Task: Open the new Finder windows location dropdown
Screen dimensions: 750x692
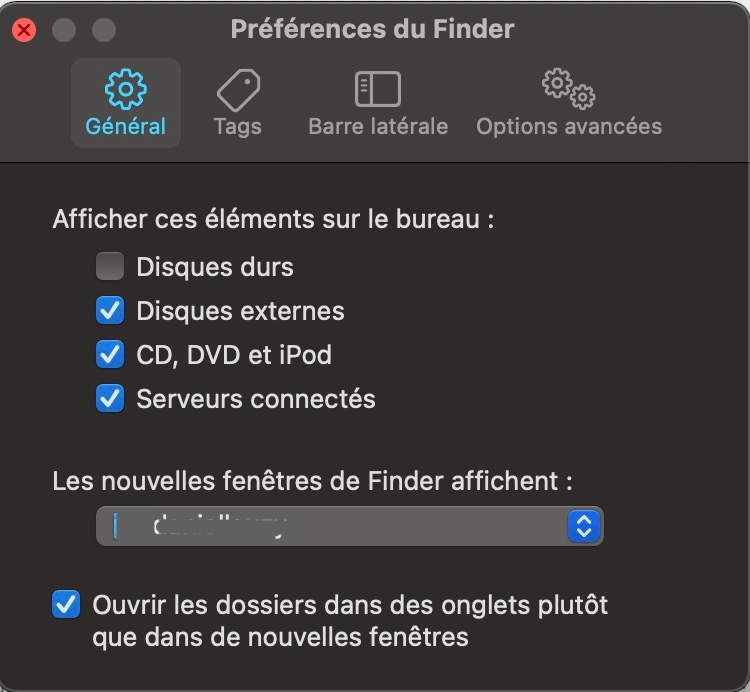Action: point(349,526)
